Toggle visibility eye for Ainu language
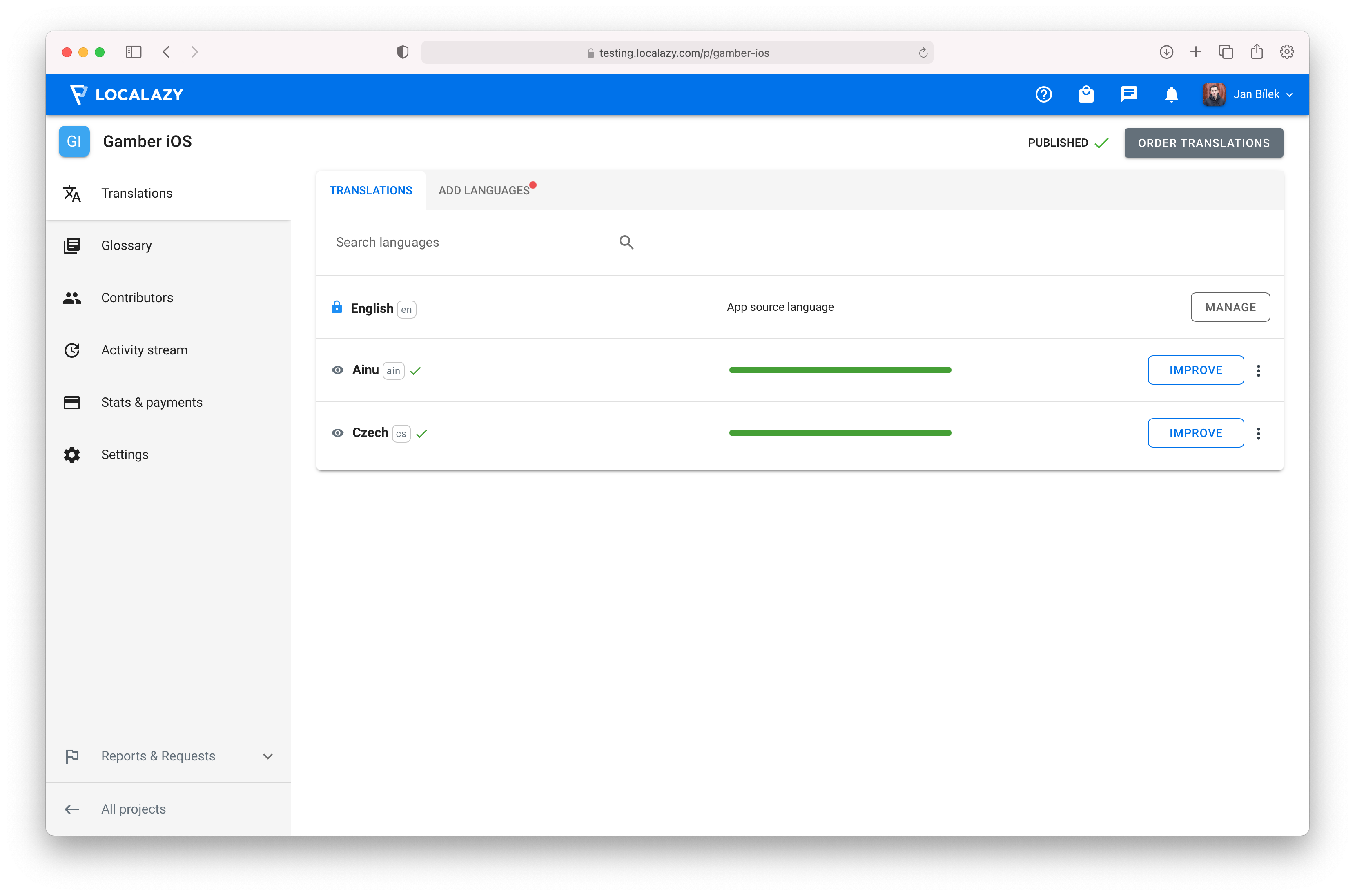The image size is (1355, 896). click(x=338, y=370)
